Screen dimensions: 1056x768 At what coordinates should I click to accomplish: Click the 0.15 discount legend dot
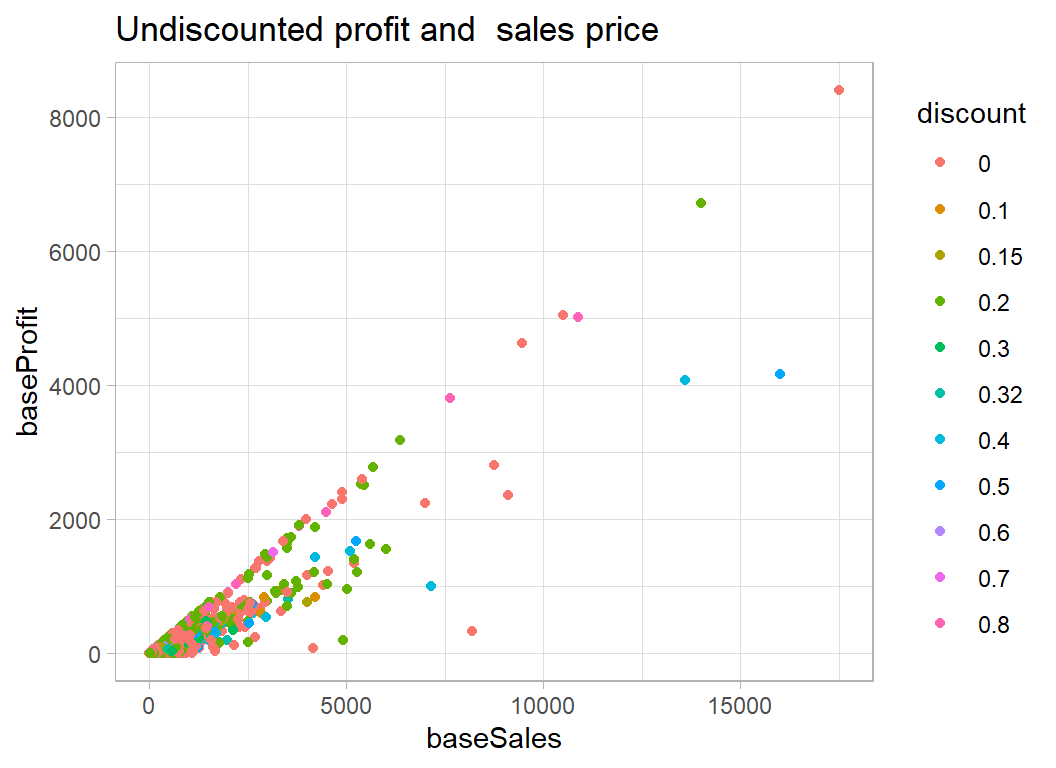coord(940,257)
